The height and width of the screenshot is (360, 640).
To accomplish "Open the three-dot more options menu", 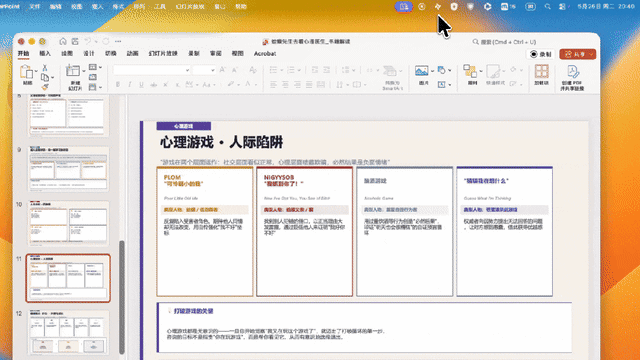I will (118, 42).
